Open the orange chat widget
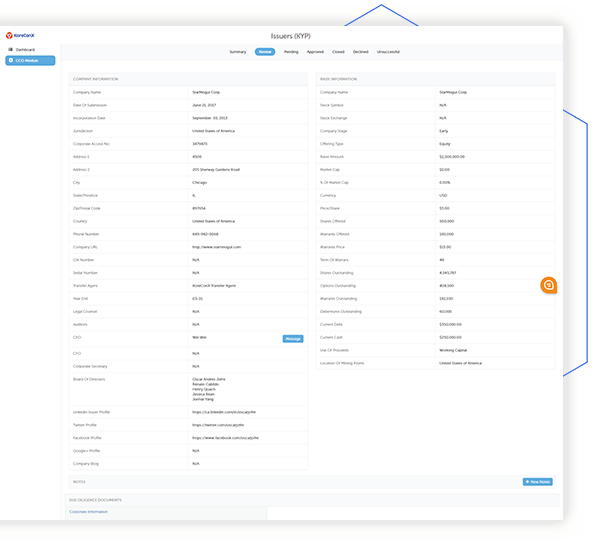600x550 pixels. point(548,285)
